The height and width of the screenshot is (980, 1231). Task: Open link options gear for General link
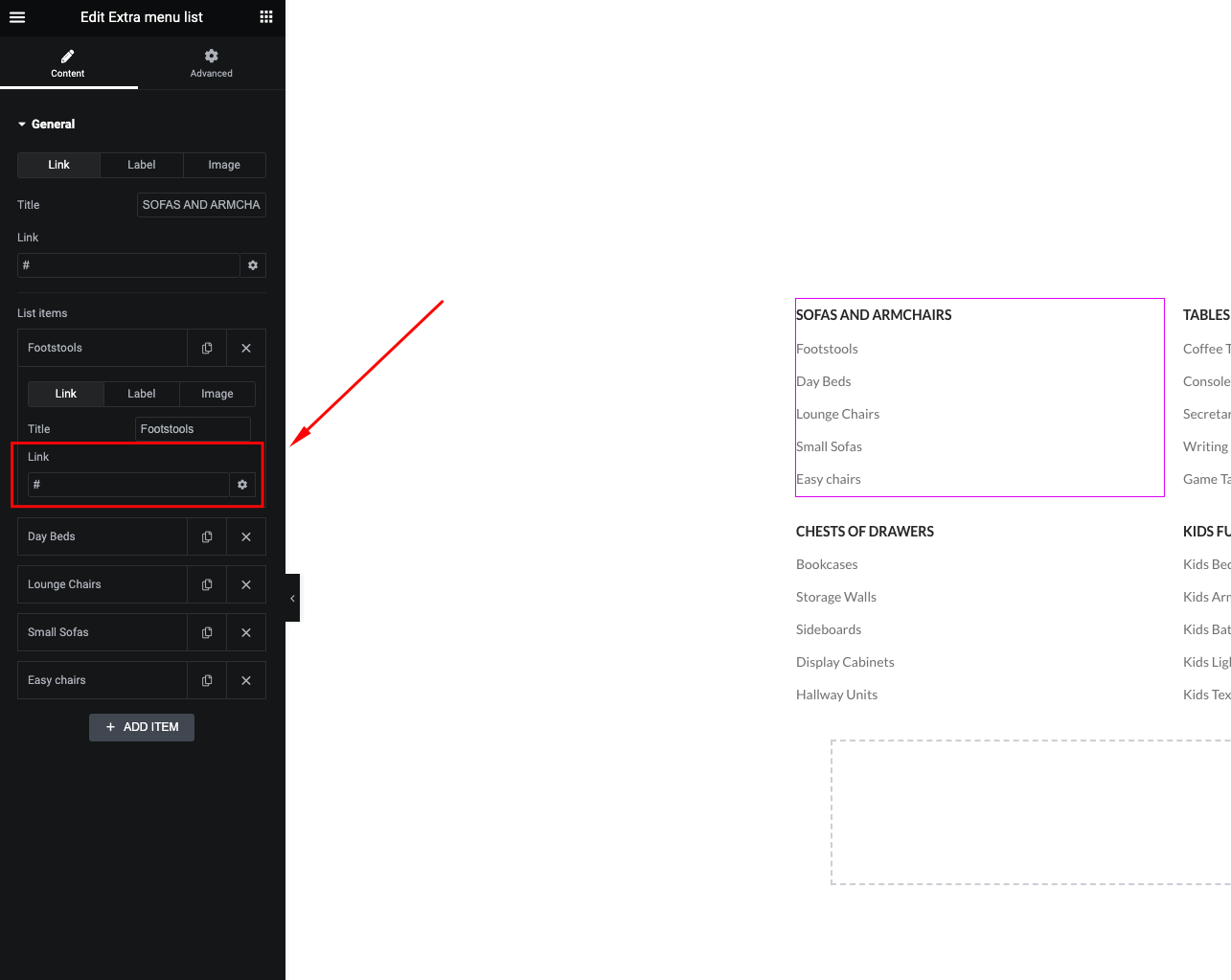click(x=253, y=265)
